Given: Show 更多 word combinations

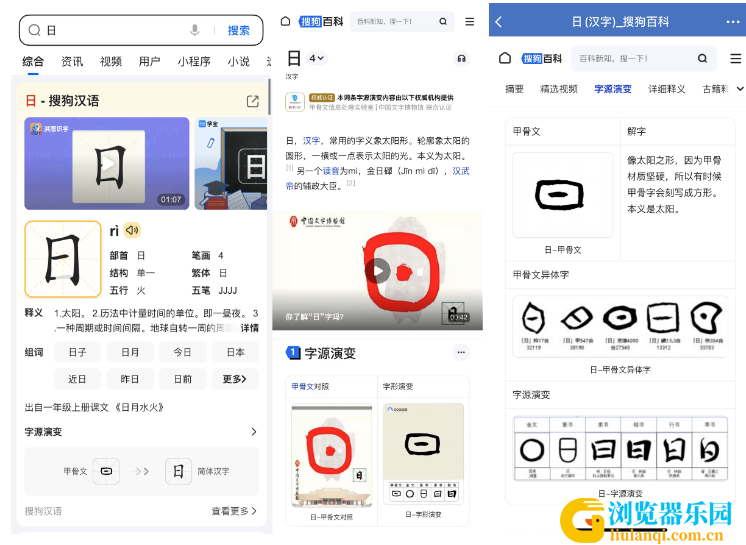Looking at the screenshot, I should coord(235,379).
